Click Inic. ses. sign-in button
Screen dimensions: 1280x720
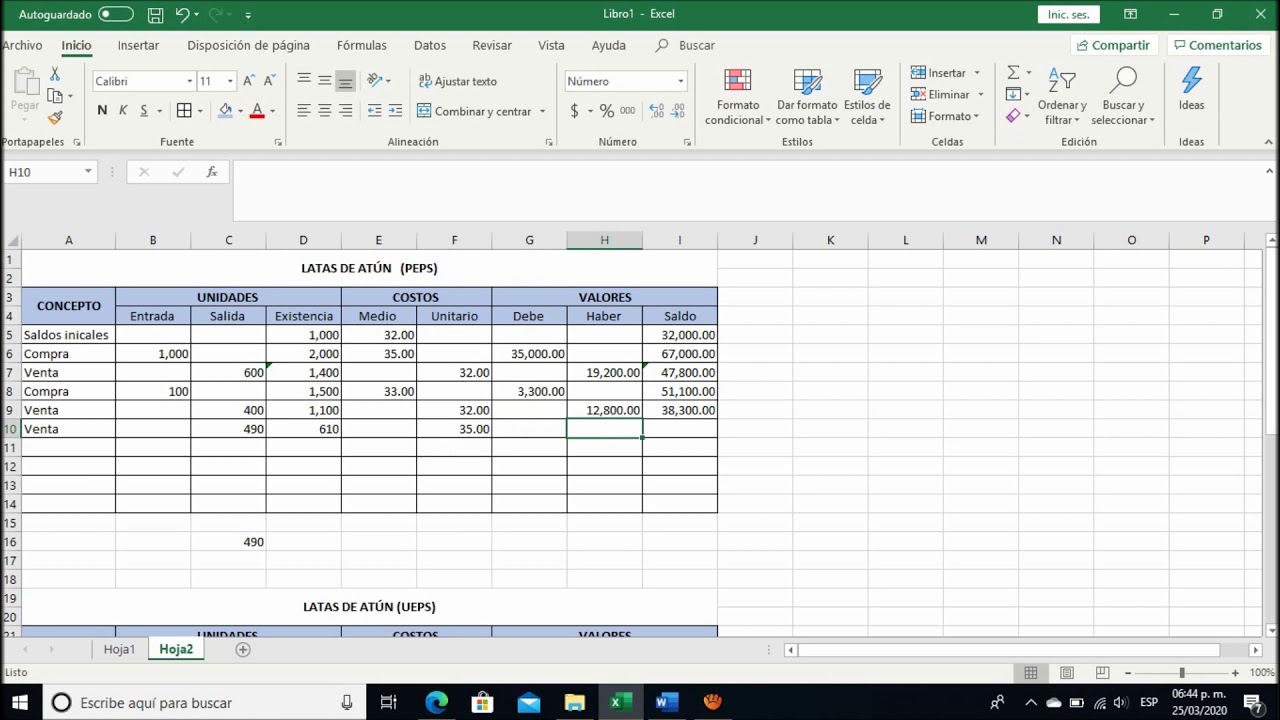click(1068, 15)
